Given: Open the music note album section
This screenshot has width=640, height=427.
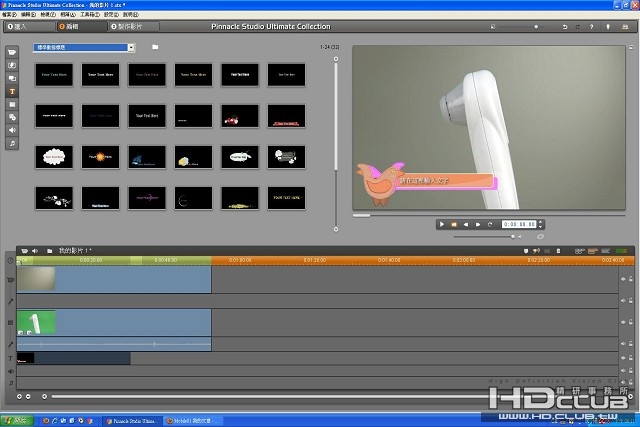Looking at the screenshot, I should click(12, 143).
